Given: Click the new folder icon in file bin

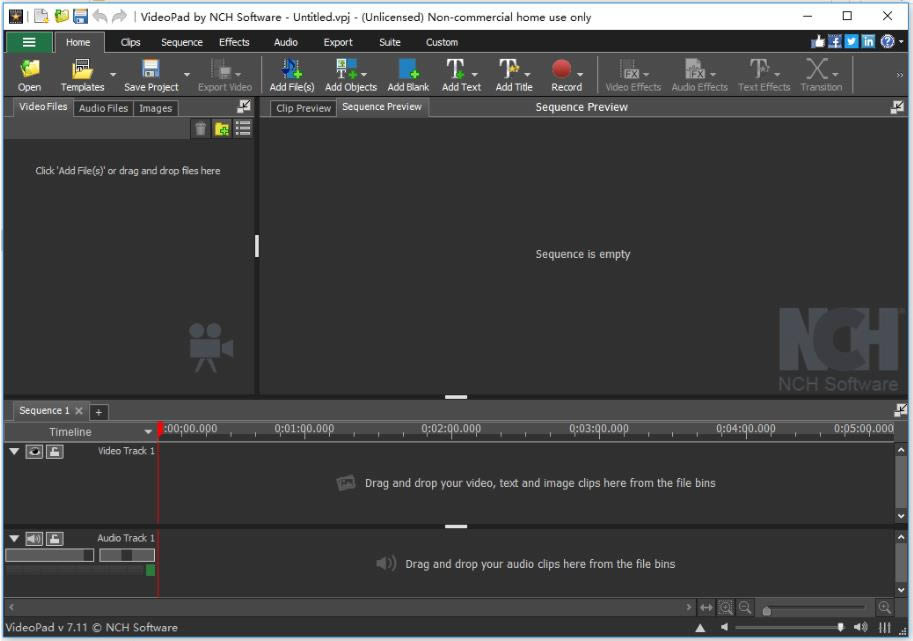Looking at the screenshot, I should point(222,129).
